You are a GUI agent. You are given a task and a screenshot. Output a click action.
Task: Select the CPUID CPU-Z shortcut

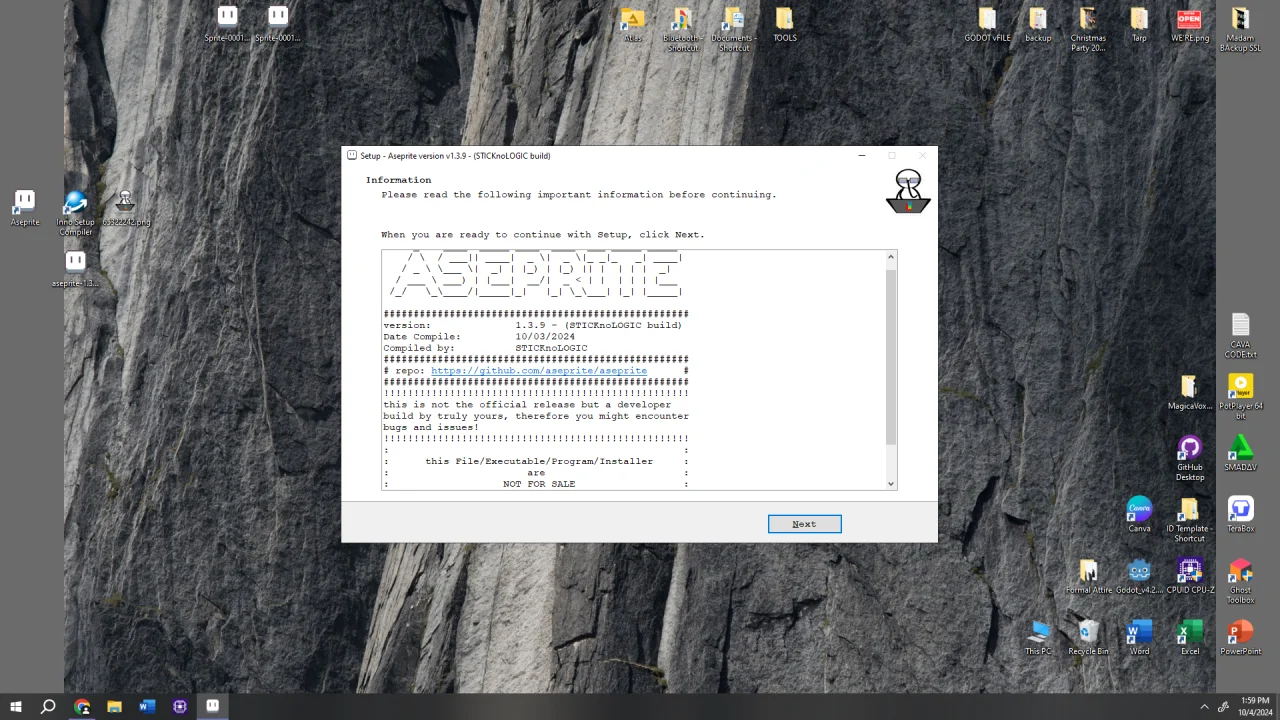1189,577
